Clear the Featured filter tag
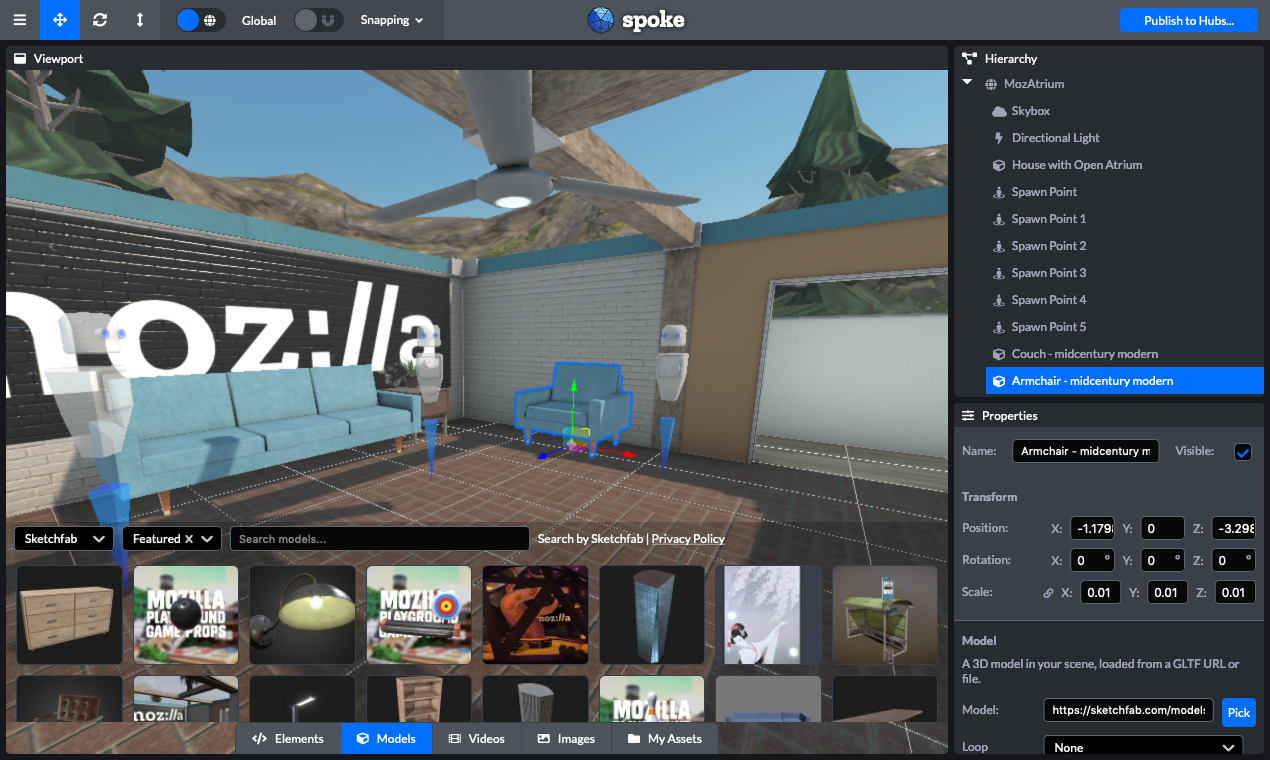 [189, 539]
